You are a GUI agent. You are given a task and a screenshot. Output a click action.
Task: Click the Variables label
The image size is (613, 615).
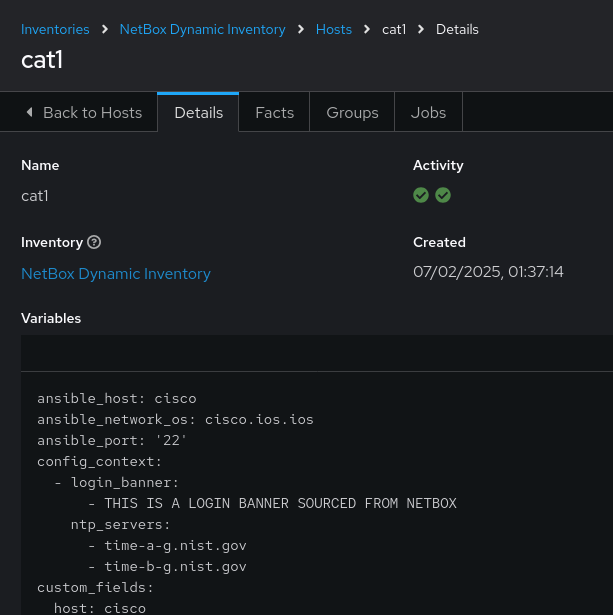[51, 318]
